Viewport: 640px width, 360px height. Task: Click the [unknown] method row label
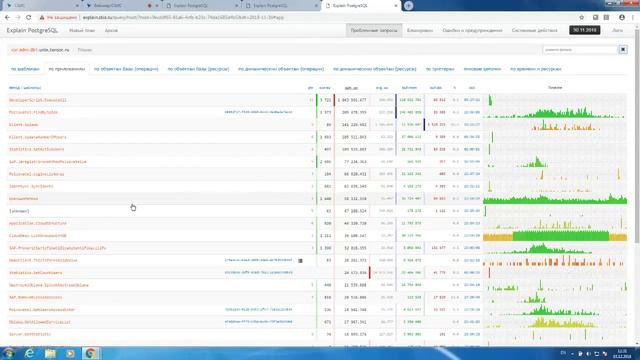(19, 211)
